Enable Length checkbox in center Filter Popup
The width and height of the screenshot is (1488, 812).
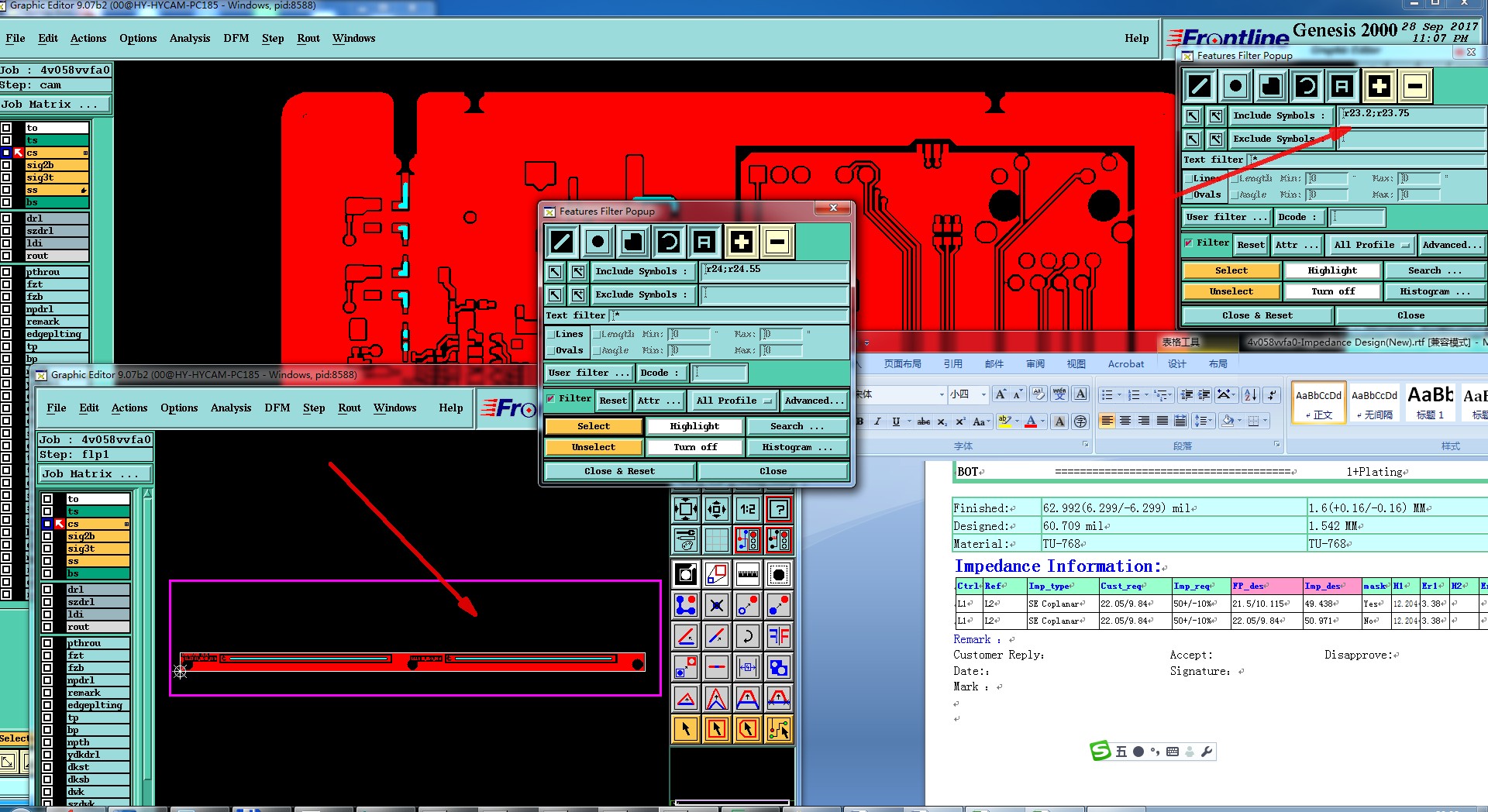pyautogui.click(x=597, y=334)
